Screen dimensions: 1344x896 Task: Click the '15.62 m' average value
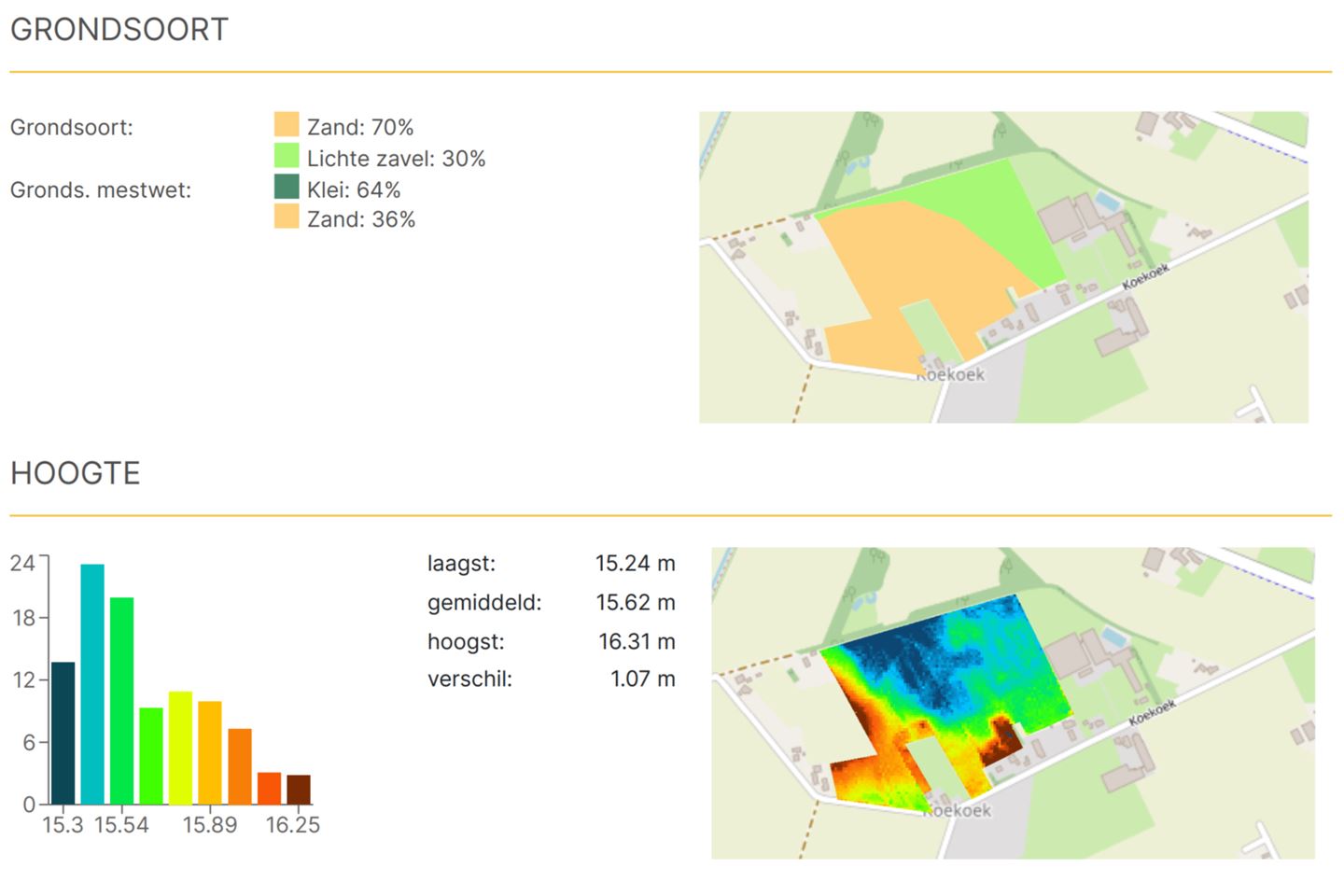(636, 603)
